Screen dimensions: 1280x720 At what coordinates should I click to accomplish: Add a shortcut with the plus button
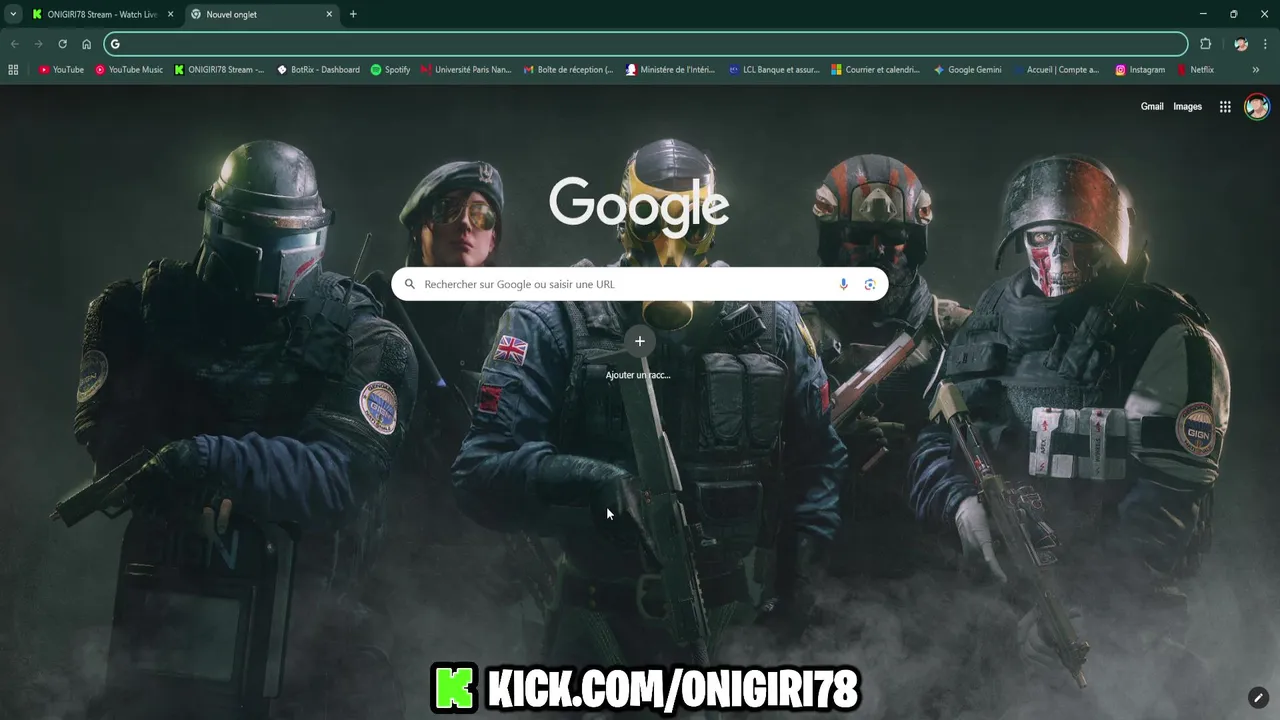pyautogui.click(x=640, y=341)
